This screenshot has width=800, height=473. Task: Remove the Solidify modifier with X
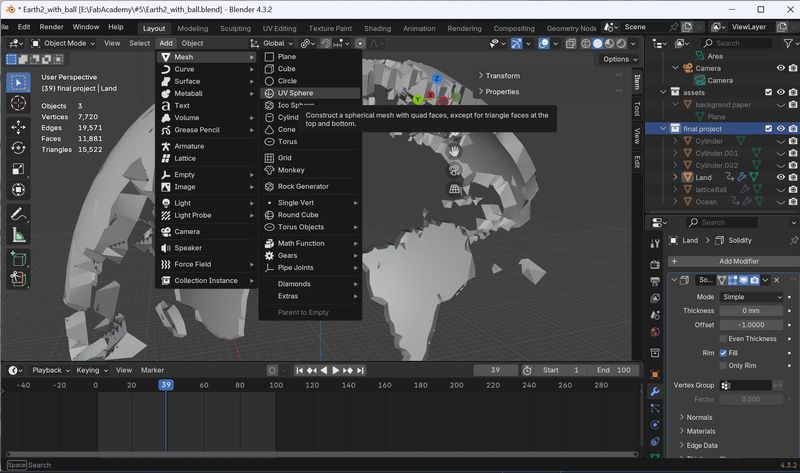pyautogui.click(x=777, y=280)
